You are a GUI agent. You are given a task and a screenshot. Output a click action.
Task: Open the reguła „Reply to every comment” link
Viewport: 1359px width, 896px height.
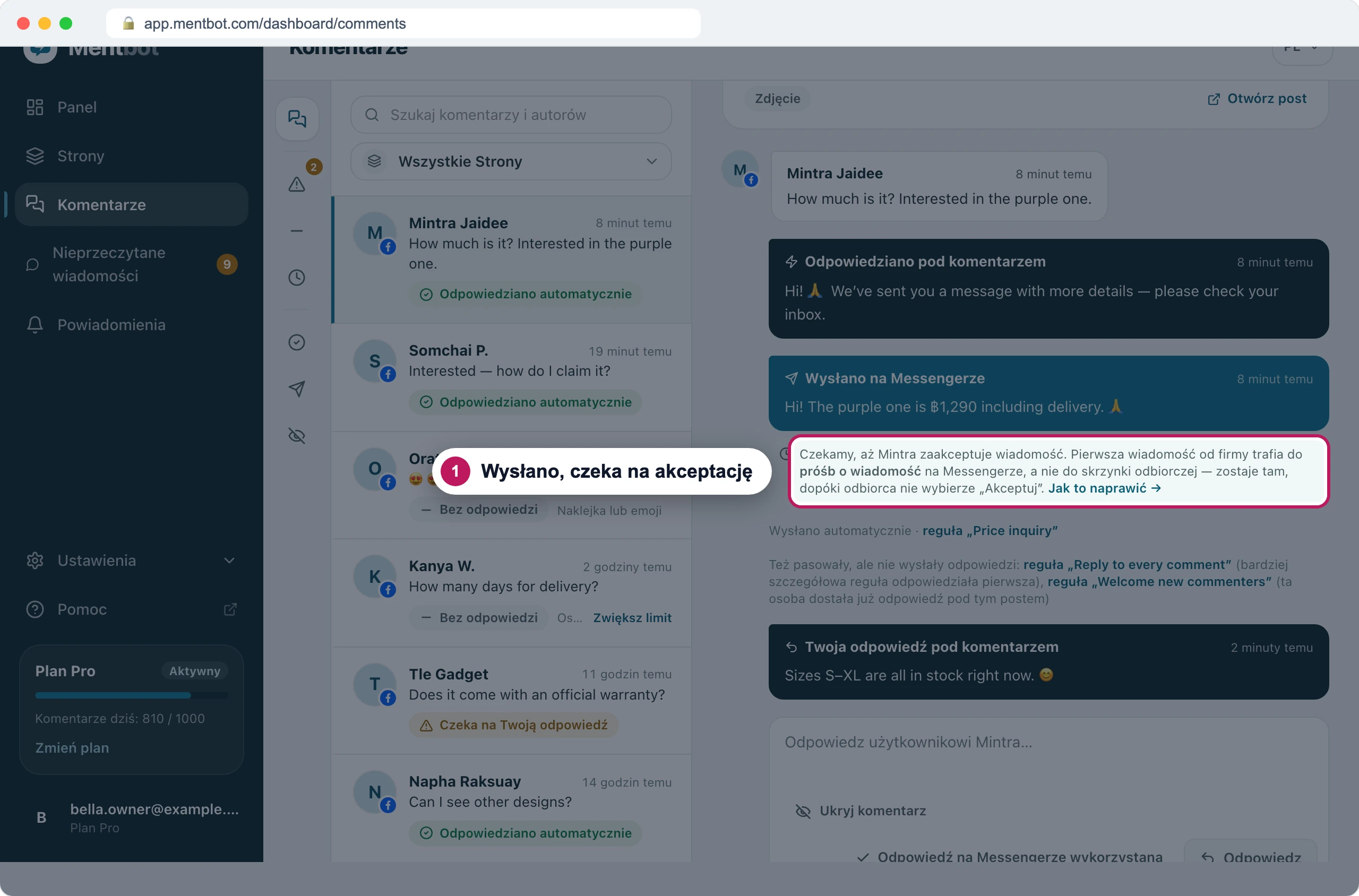click(1127, 565)
